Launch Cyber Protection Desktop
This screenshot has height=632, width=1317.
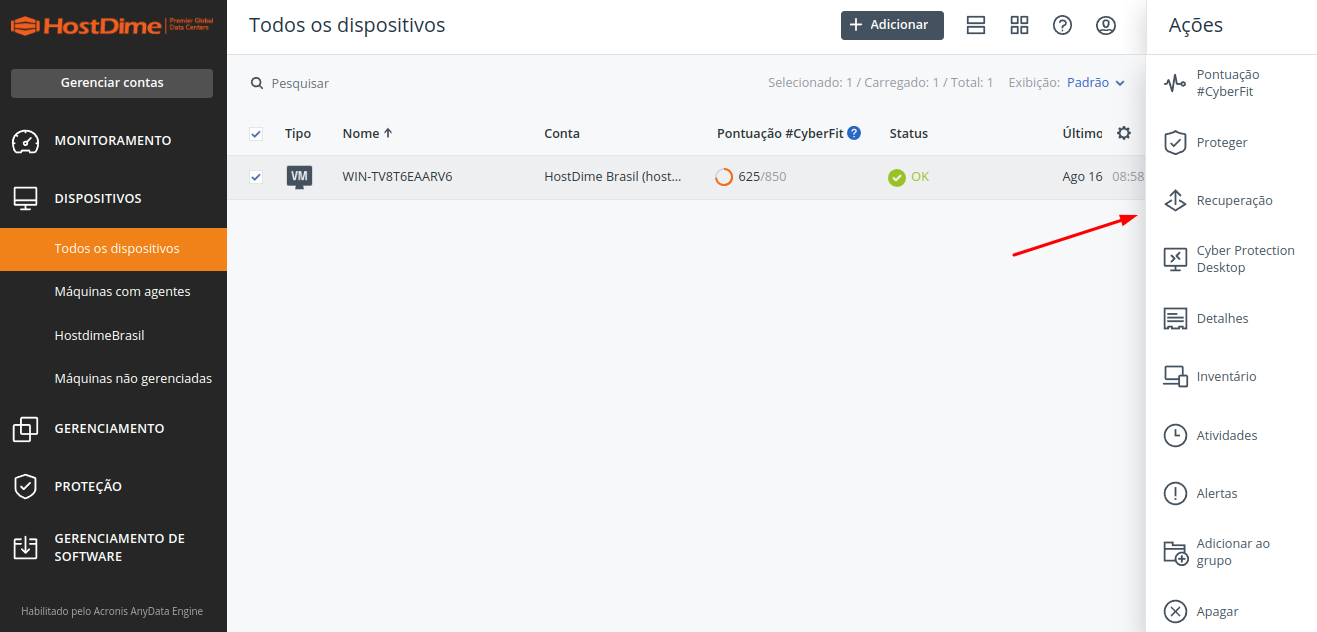(1232, 259)
